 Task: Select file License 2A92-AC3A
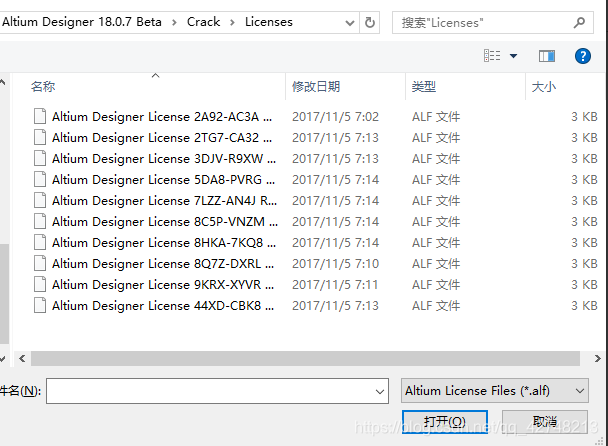coord(162,117)
